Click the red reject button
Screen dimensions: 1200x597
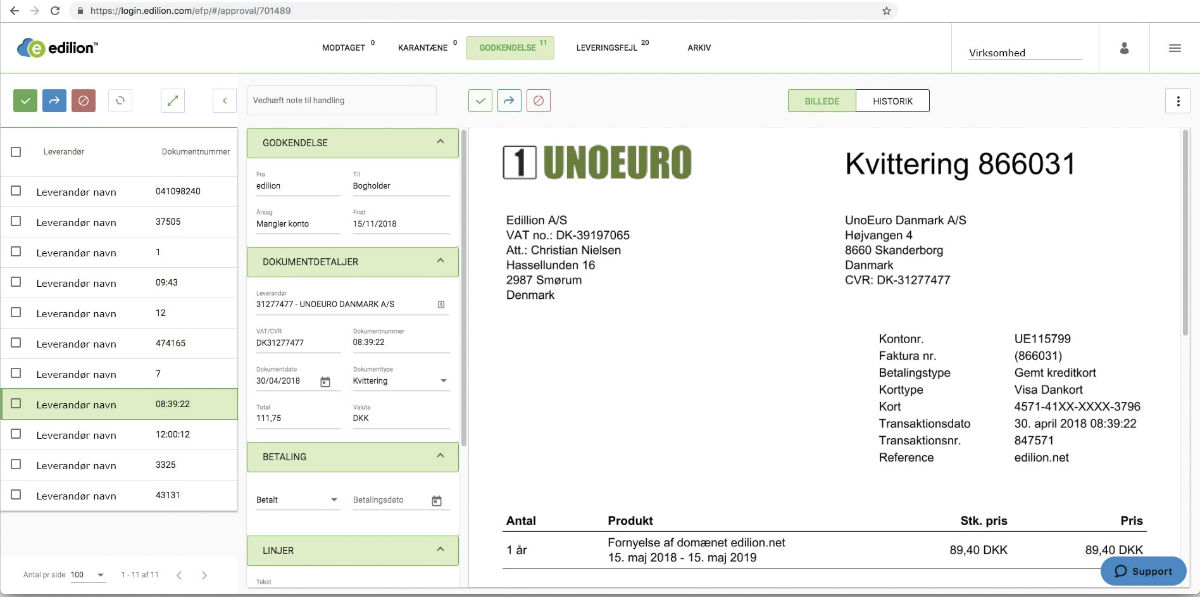tap(83, 100)
